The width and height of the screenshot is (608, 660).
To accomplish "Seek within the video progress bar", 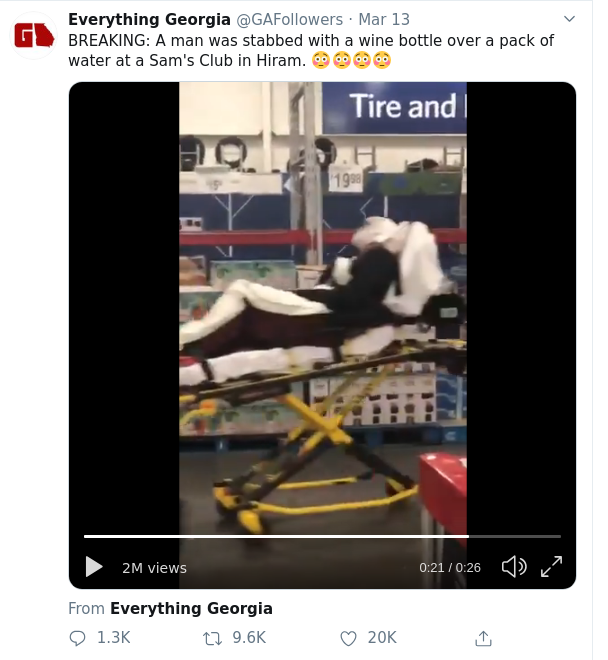I will pos(322,536).
